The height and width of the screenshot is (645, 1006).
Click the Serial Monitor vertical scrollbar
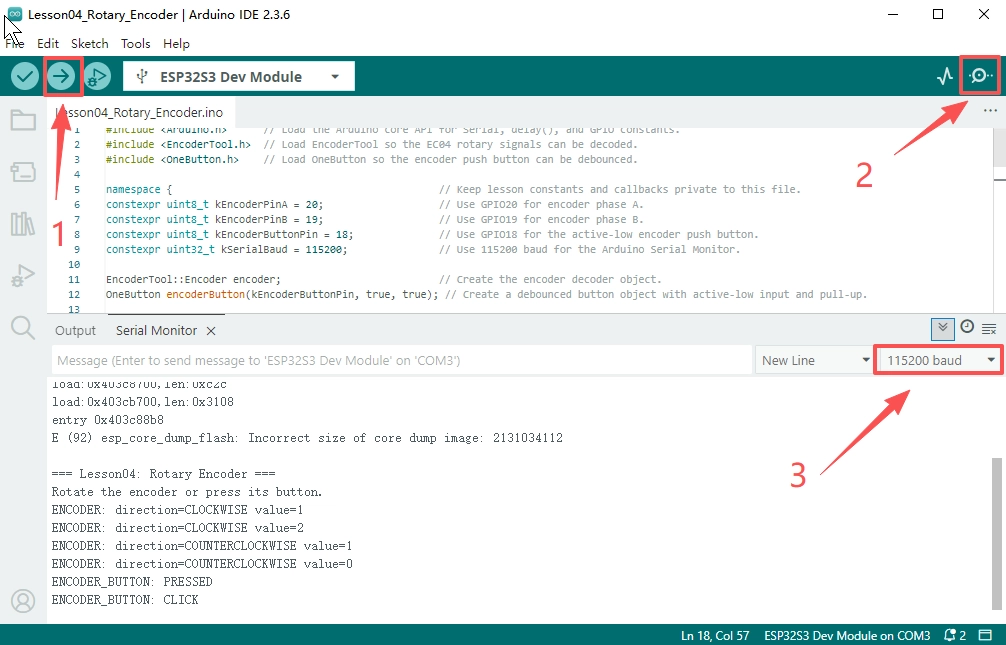pos(996,533)
